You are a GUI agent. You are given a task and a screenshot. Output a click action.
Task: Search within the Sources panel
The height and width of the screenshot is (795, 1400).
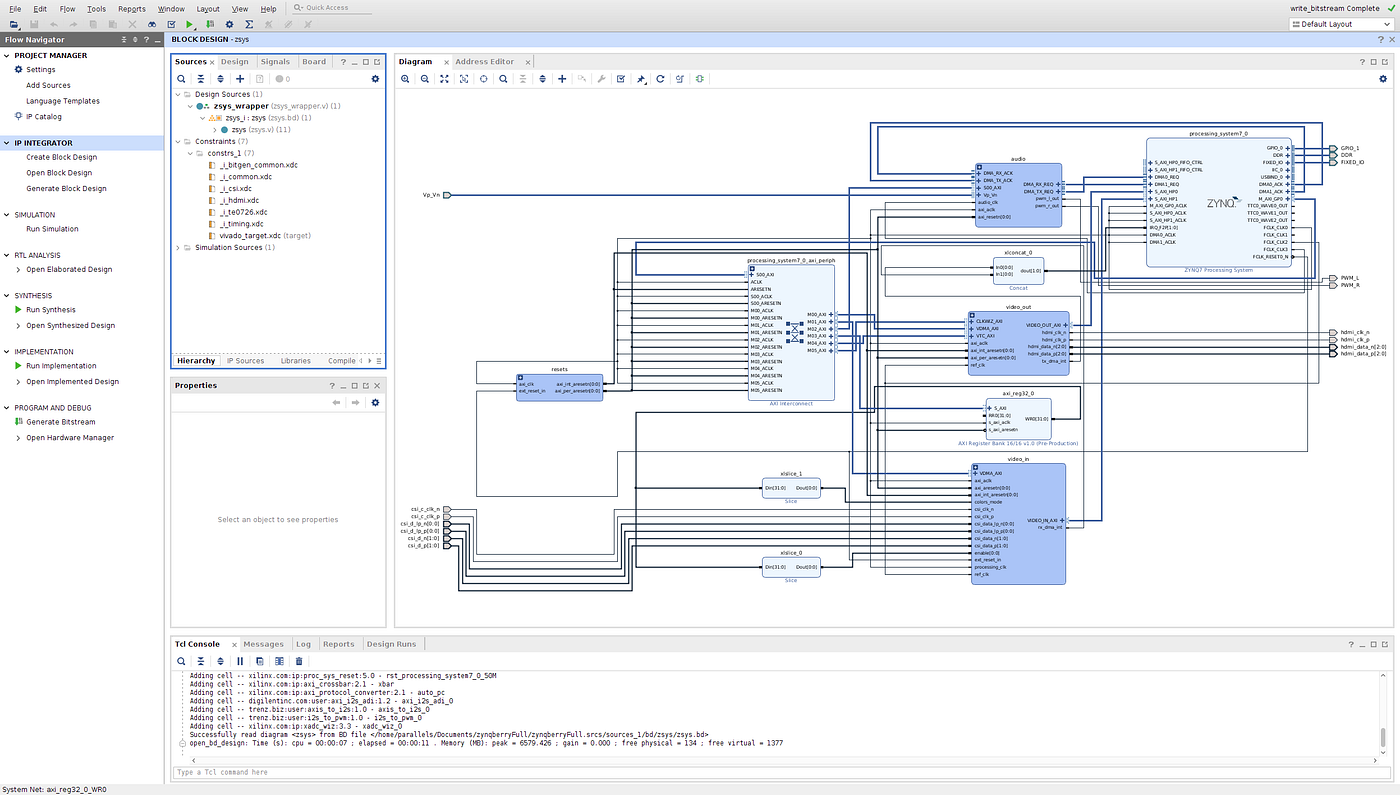[181, 78]
